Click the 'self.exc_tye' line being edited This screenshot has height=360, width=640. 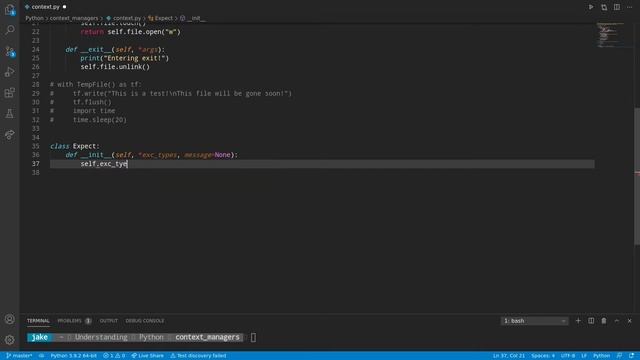click(104, 164)
